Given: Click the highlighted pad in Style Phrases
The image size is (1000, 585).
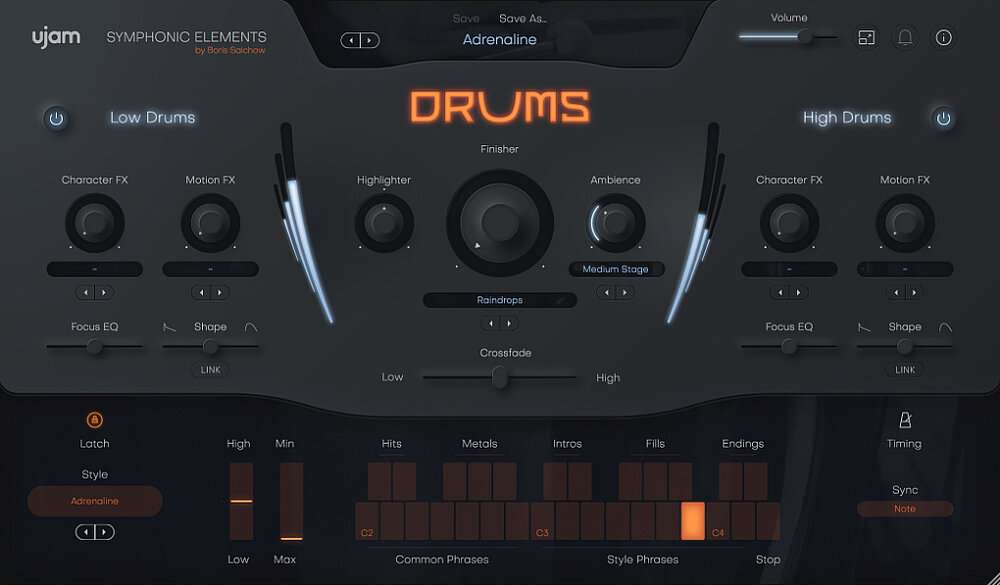Looking at the screenshot, I should click(x=693, y=518).
